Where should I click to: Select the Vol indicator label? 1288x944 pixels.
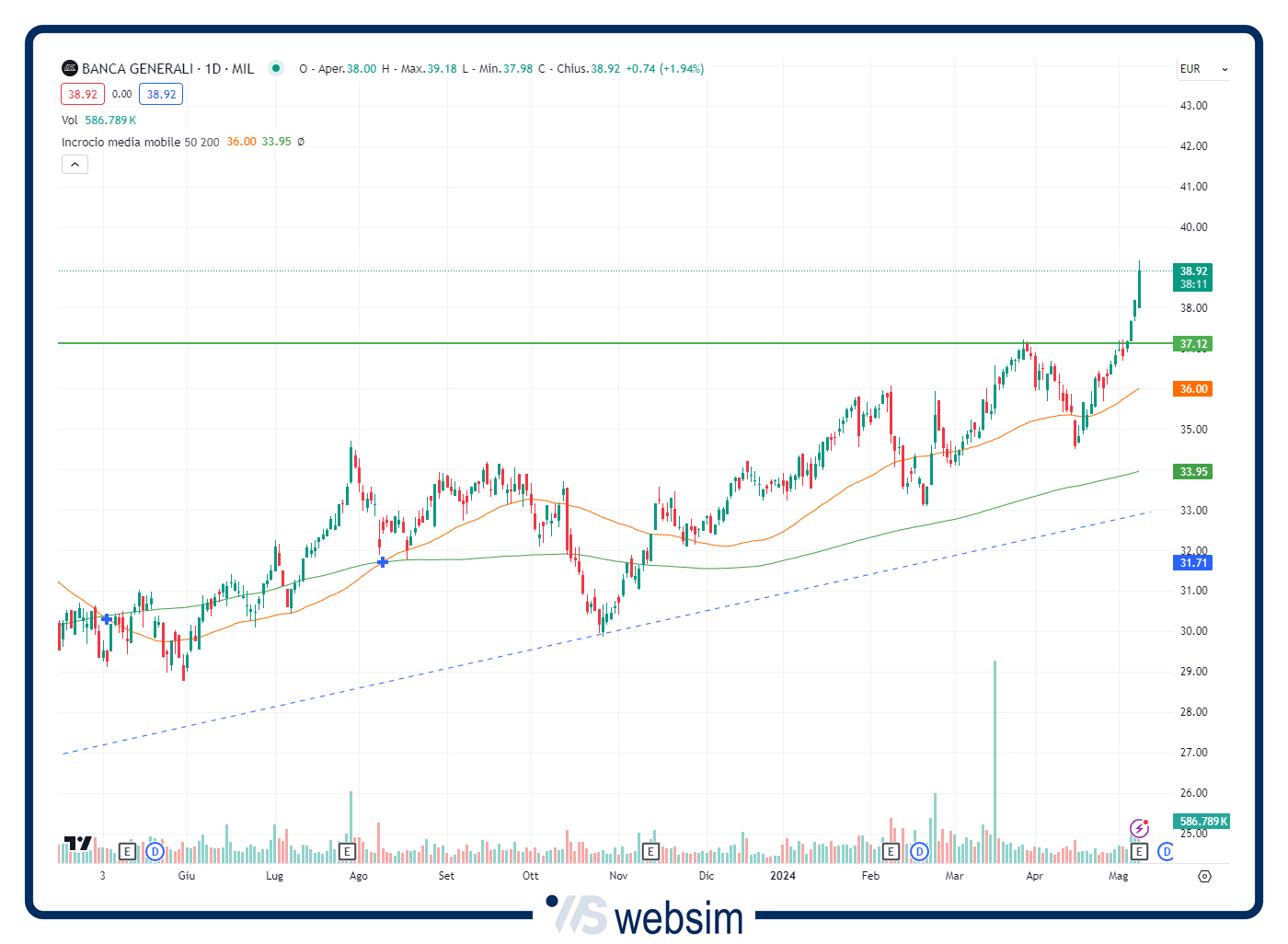tap(70, 121)
